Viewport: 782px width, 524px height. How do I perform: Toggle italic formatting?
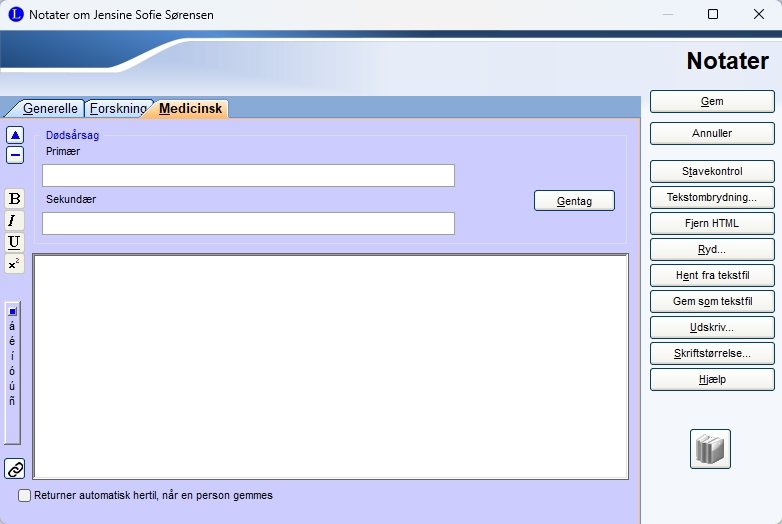(x=14, y=220)
